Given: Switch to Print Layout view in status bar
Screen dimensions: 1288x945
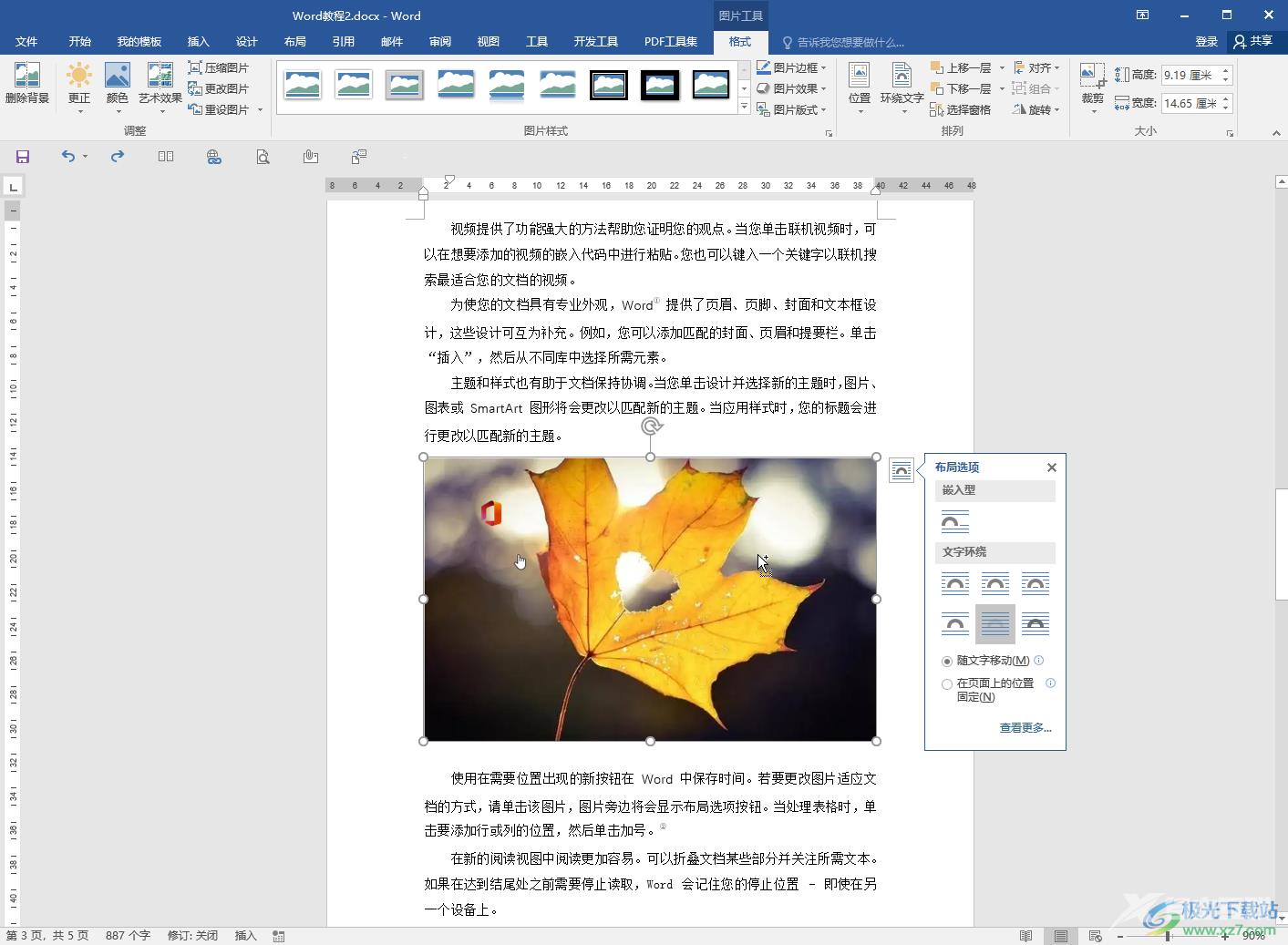Looking at the screenshot, I should pyautogui.click(x=1061, y=936).
